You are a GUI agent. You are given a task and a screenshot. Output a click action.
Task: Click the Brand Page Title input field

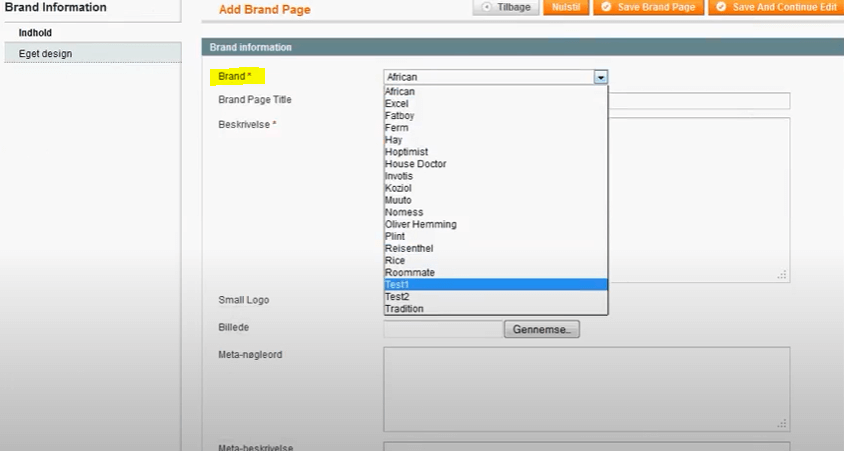click(699, 101)
